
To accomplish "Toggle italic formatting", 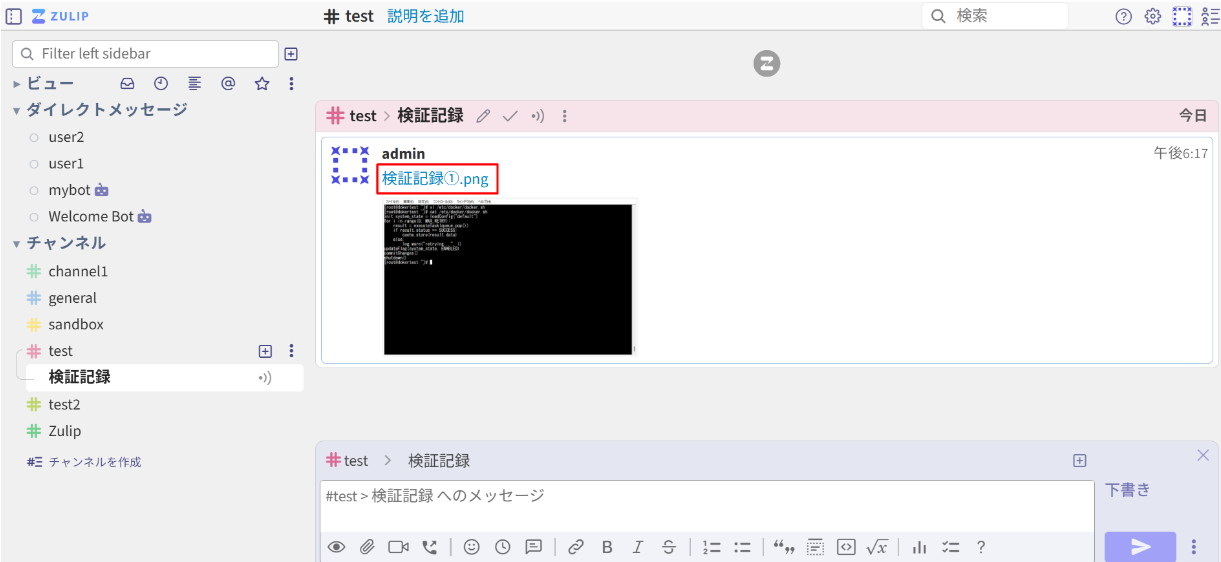I will (638, 547).
